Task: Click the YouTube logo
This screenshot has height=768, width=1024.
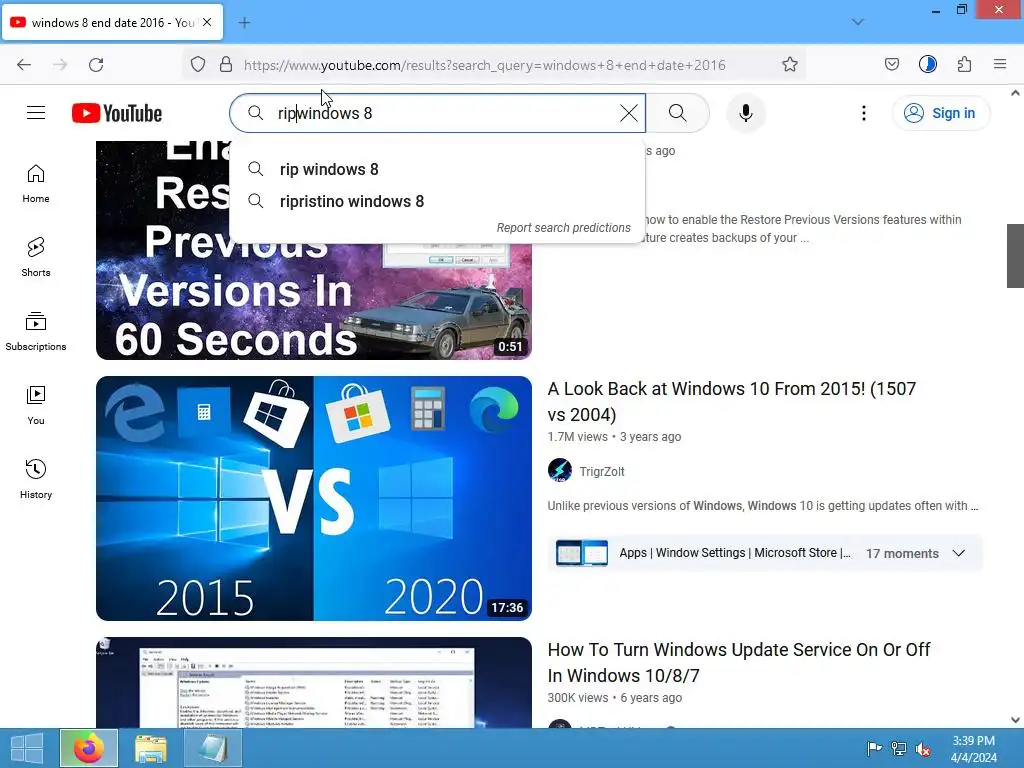Action: click(x=117, y=113)
